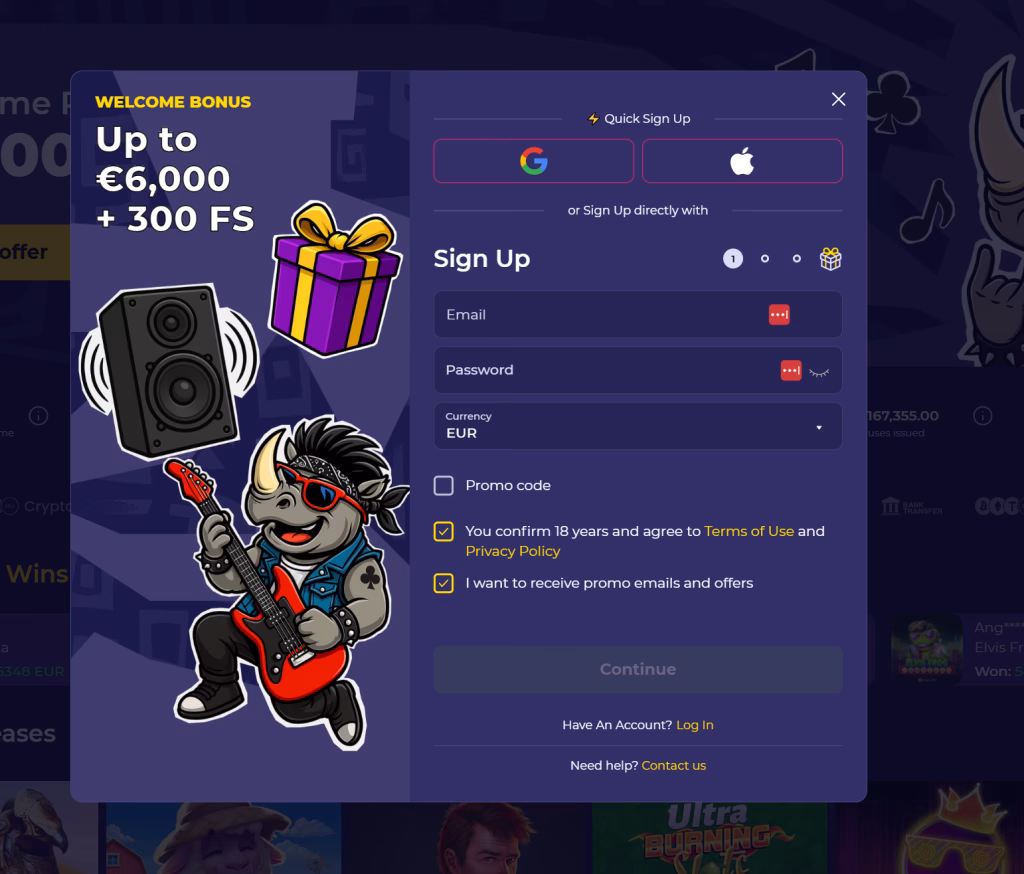Viewport: 1024px width, 874px height.
Task: Click the Log In link
Action: click(x=695, y=725)
